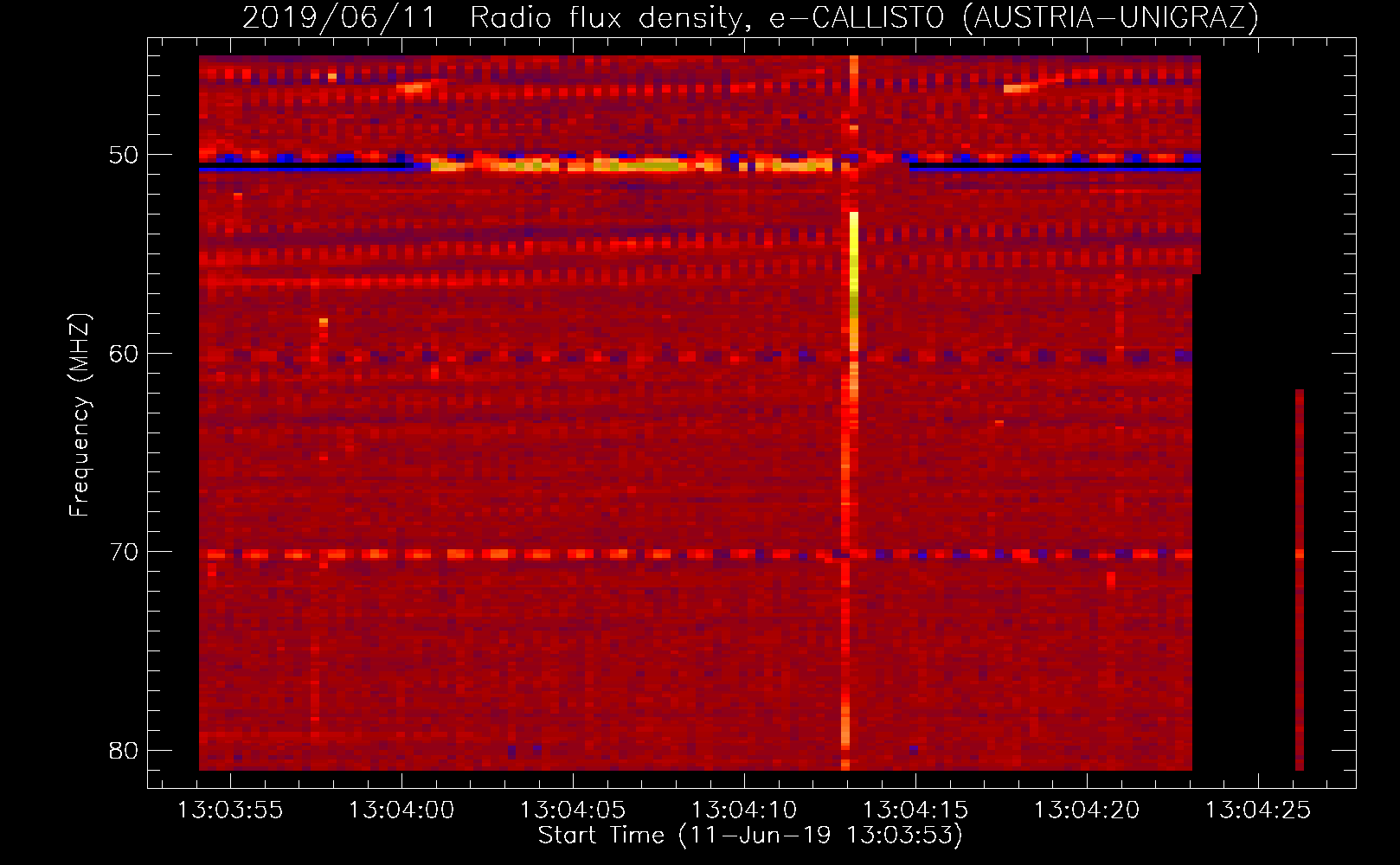Click the 80 frequency tick label
Image resolution: width=1400 pixels, height=865 pixels.
coord(124,750)
